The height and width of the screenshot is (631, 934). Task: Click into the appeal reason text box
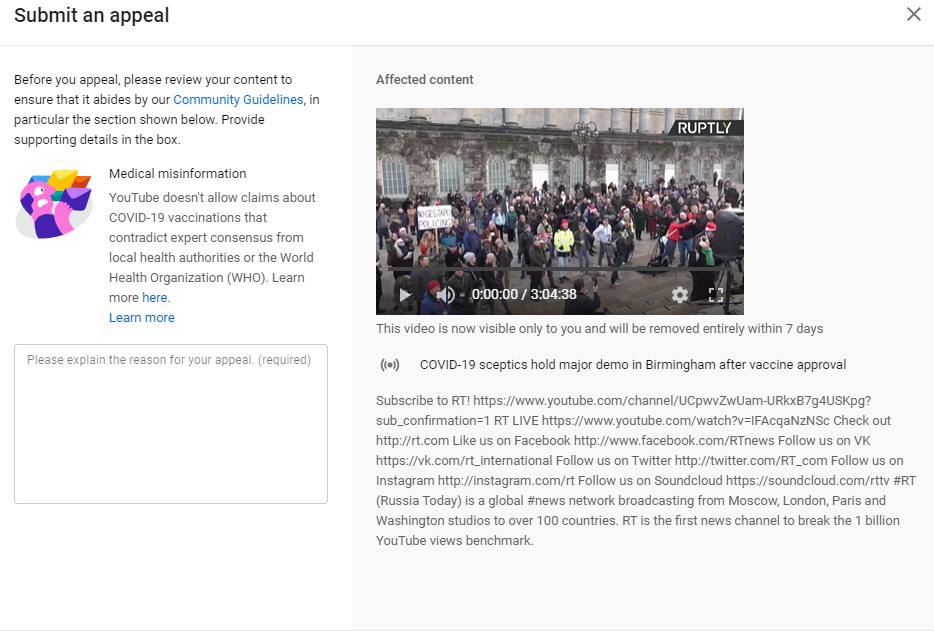pos(171,424)
